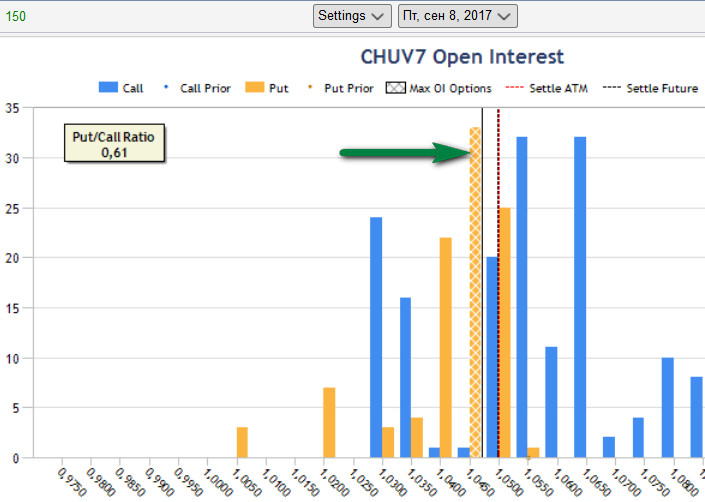Toggle the Call series via legend label
This screenshot has height=502, width=705.
coord(133,88)
